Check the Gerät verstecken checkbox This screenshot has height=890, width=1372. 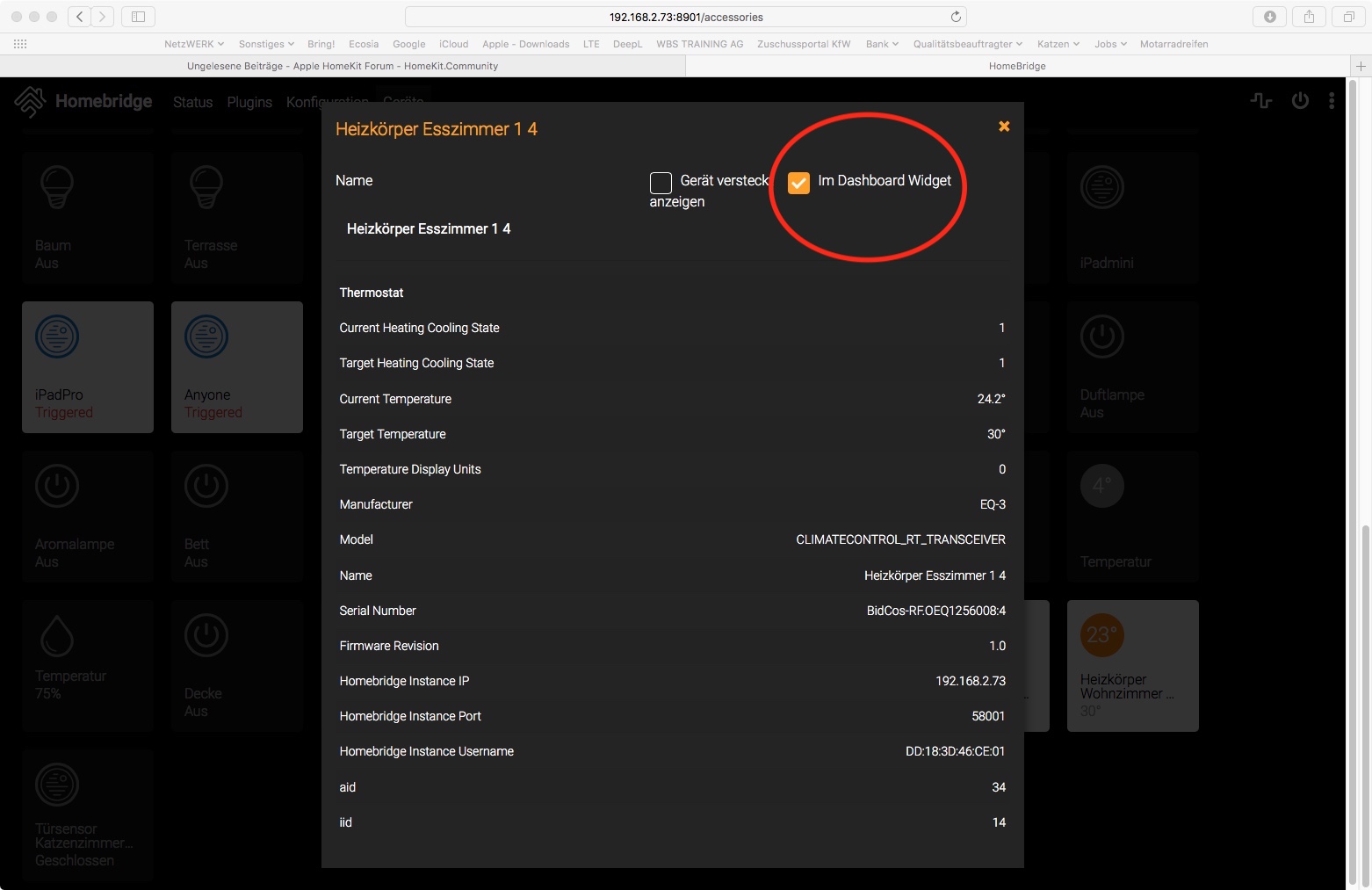(x=661, y=182)
